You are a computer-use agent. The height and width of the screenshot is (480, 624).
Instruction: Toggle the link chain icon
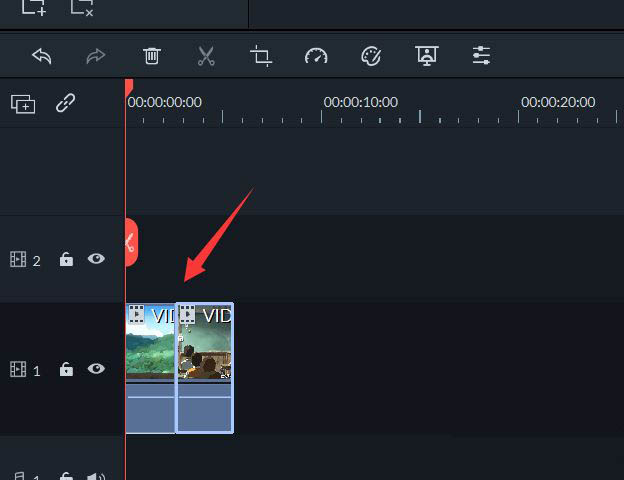tap(66, 103)
